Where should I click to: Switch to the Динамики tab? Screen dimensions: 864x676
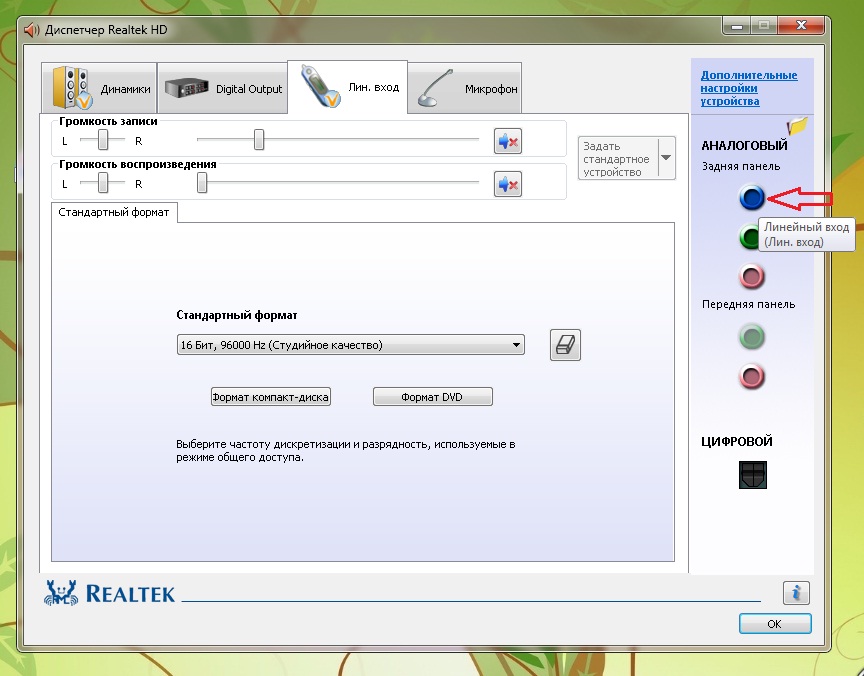coord(99,88)
